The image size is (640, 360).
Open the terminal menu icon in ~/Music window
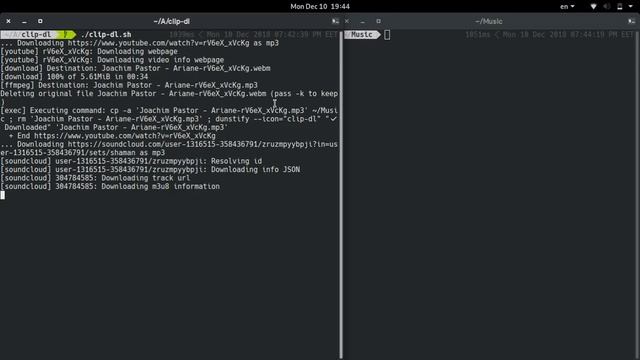631,21
